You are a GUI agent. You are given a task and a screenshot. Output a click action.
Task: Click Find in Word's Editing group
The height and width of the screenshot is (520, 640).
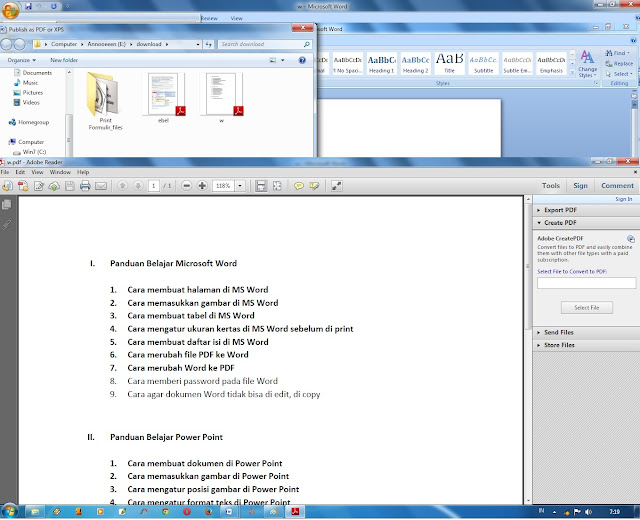[x=618, y=53]
